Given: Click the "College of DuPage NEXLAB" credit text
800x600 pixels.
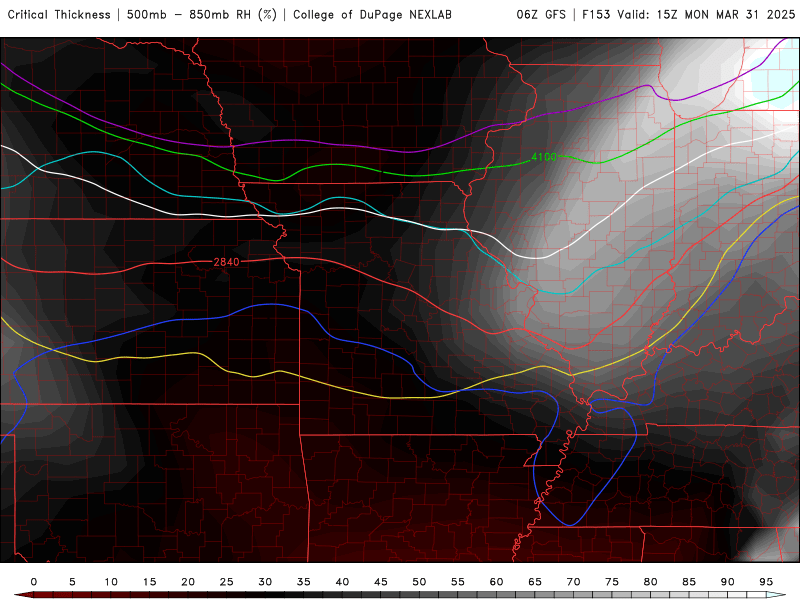Looking at the screenshot, I should click(x=372, y=15).
